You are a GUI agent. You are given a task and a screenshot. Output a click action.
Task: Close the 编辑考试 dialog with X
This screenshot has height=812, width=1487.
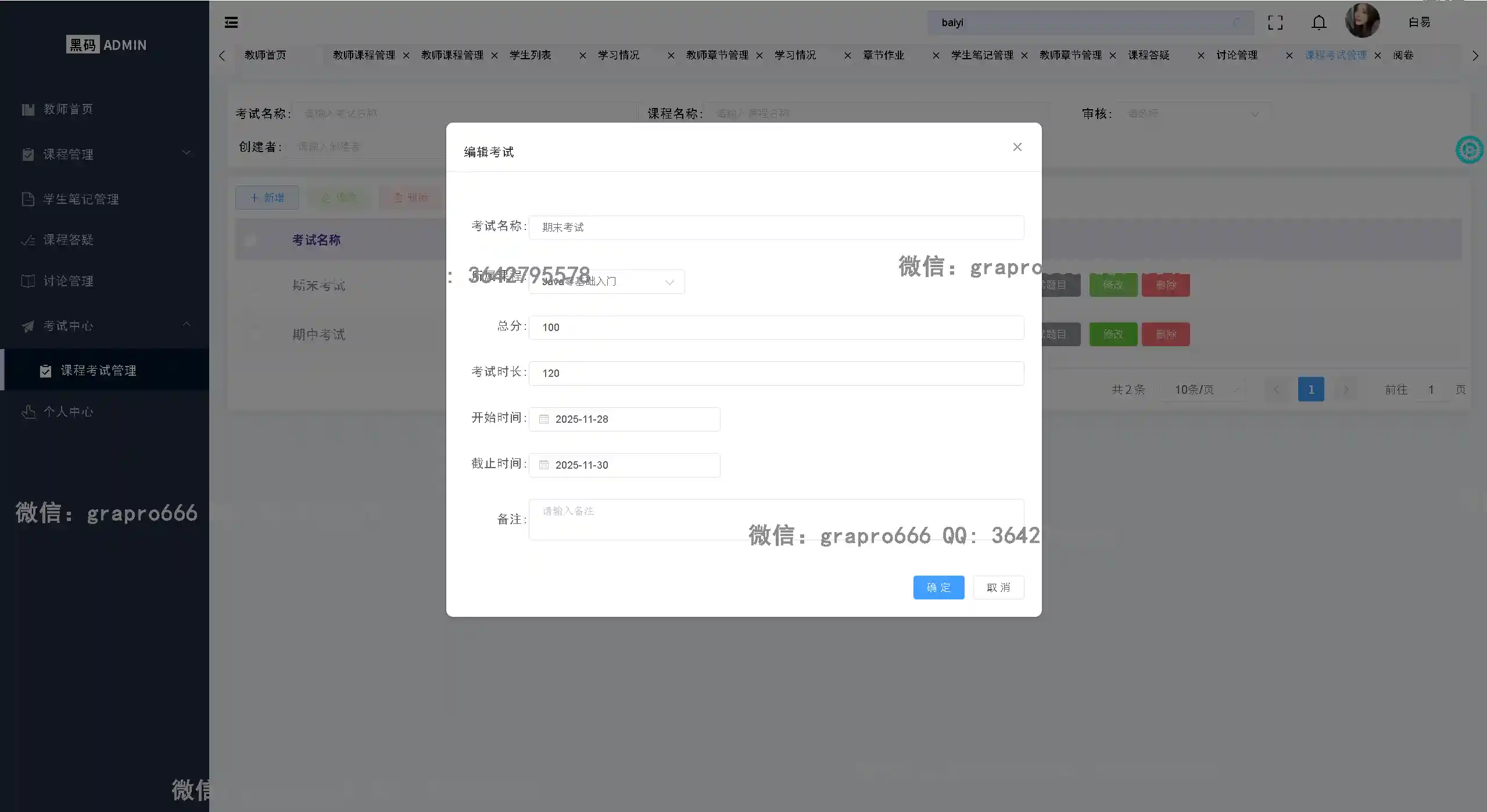pos(1017,147)
